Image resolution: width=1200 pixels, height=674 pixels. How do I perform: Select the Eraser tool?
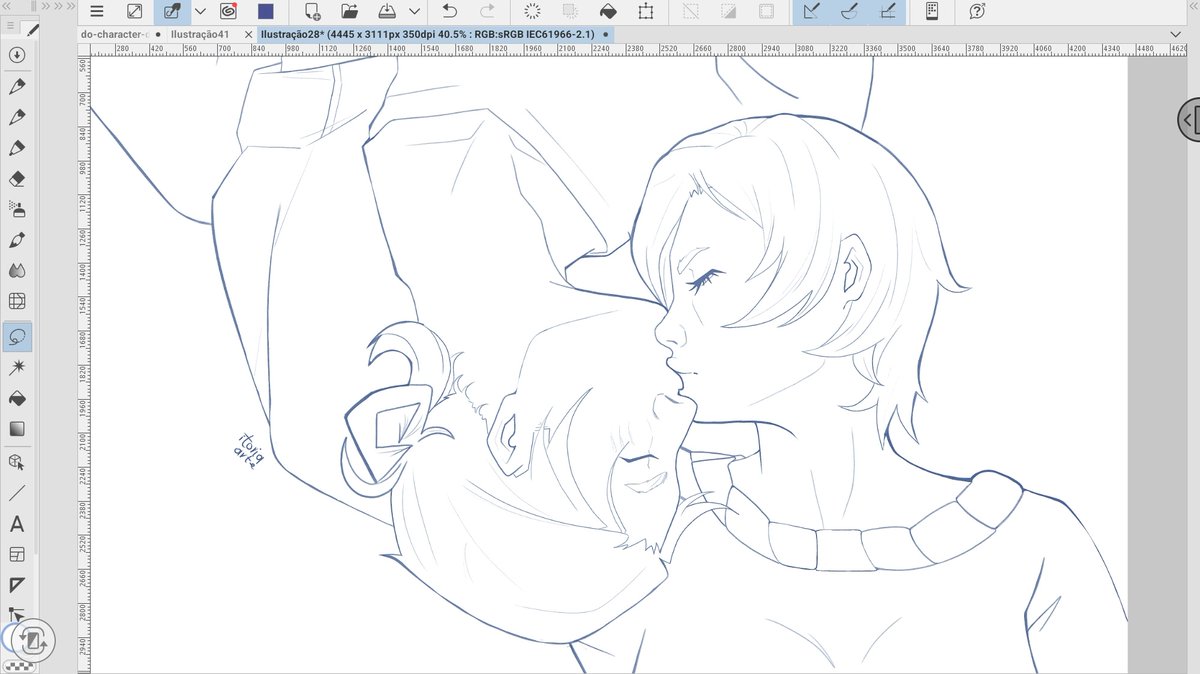[17, 179]
